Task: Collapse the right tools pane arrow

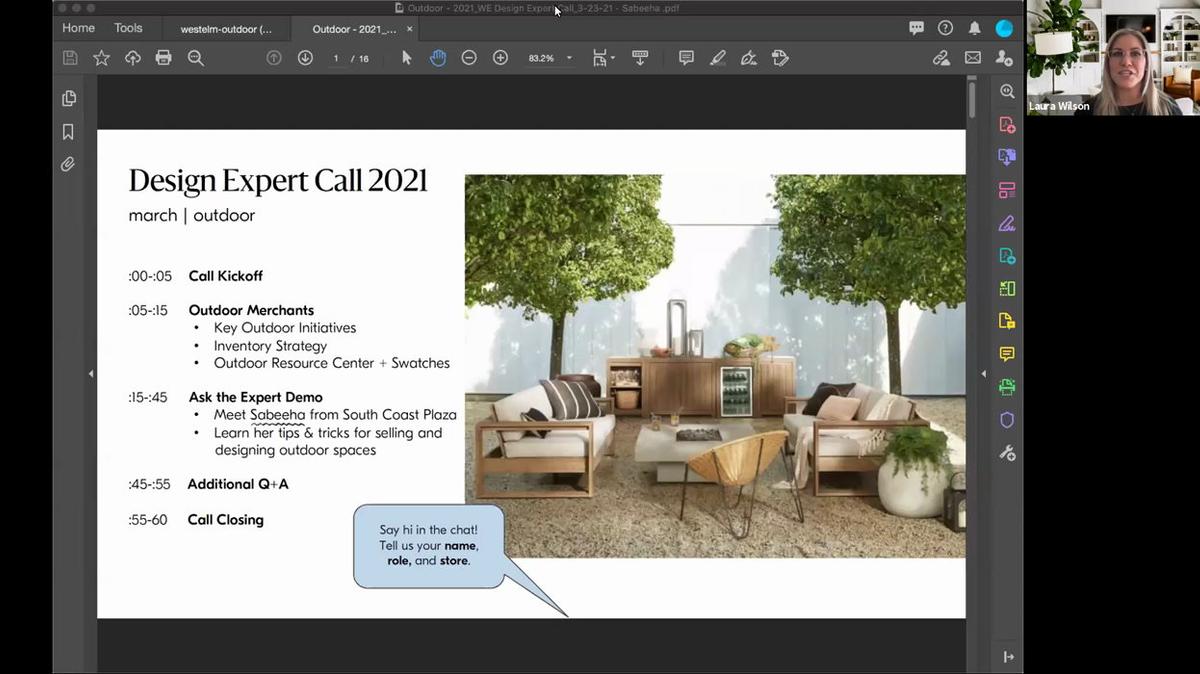Action: coord(983,374)
